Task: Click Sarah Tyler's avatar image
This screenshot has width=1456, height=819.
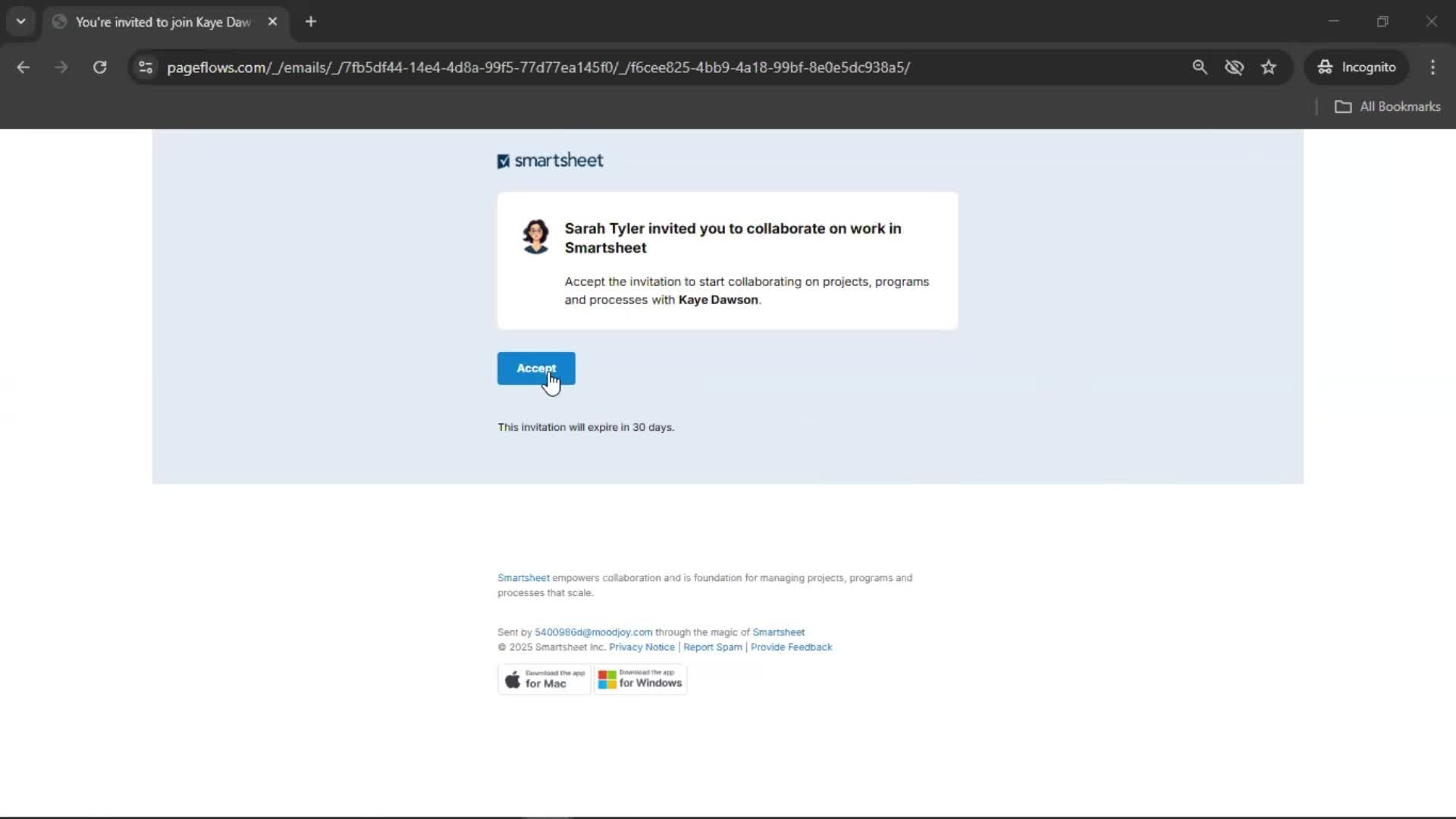Action: click(x=535, y=237)
